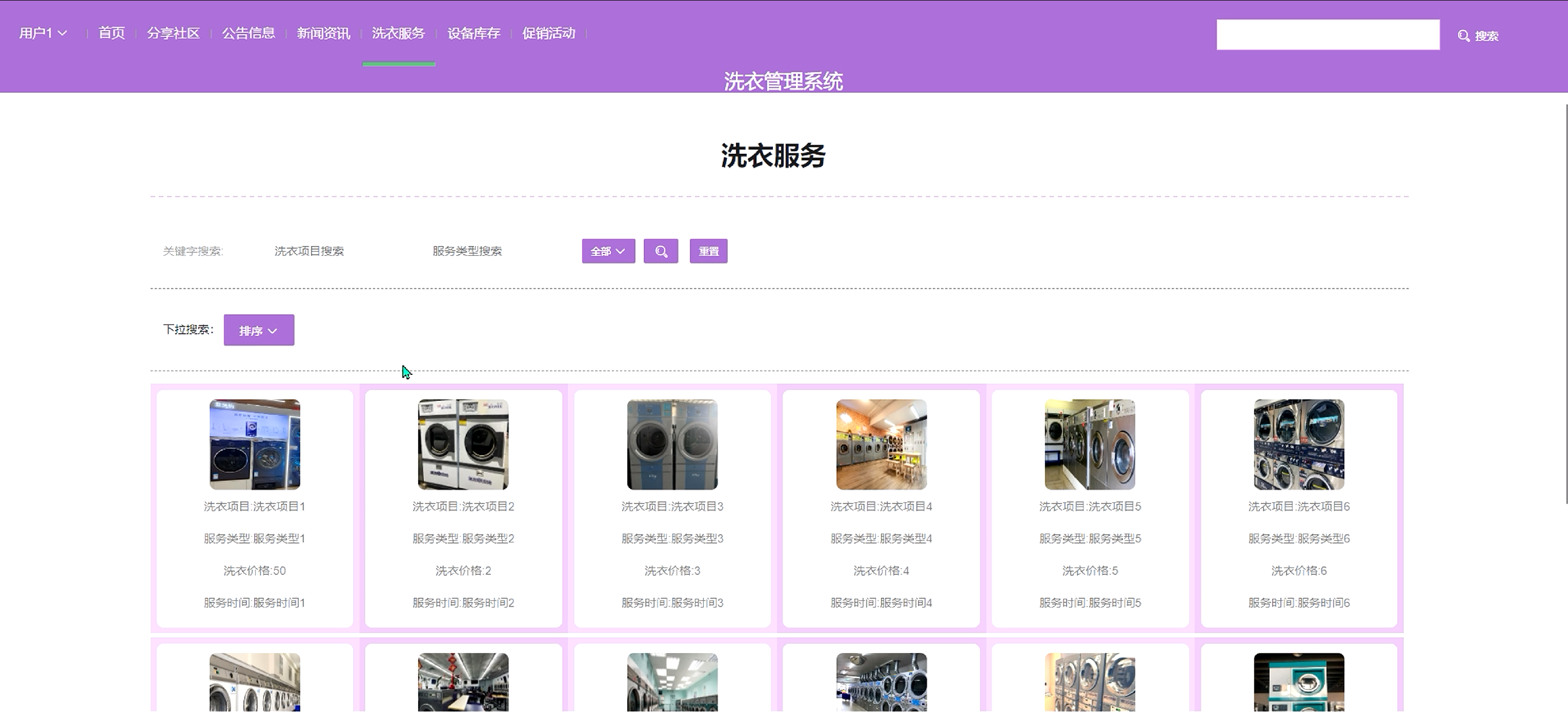1568x722 pixels.
Task: Open 洗衣项目1 washing machine thumbnail
Action: 254,445
